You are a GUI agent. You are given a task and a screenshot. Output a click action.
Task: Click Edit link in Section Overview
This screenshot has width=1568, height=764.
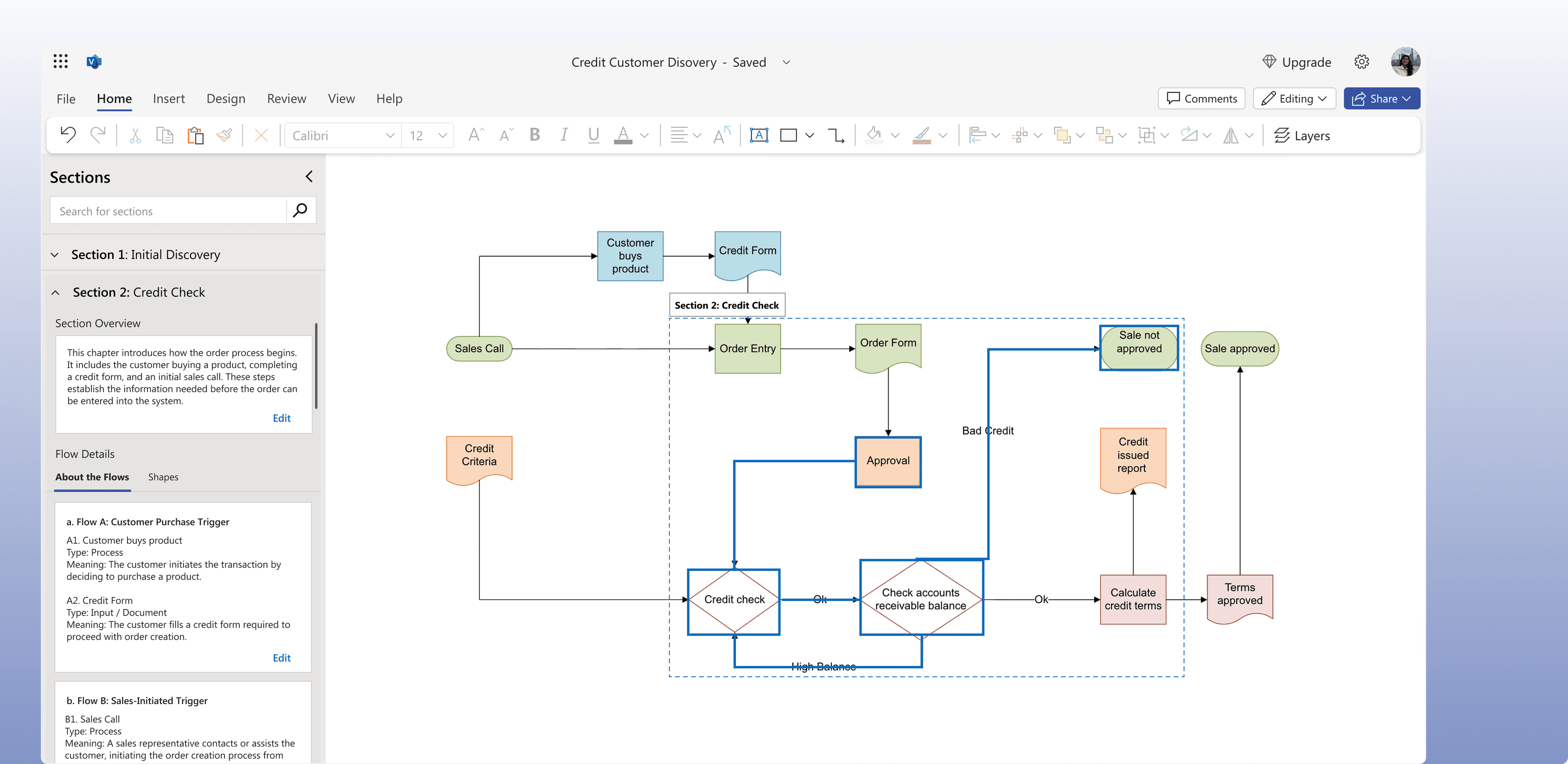tap(281, 418)
